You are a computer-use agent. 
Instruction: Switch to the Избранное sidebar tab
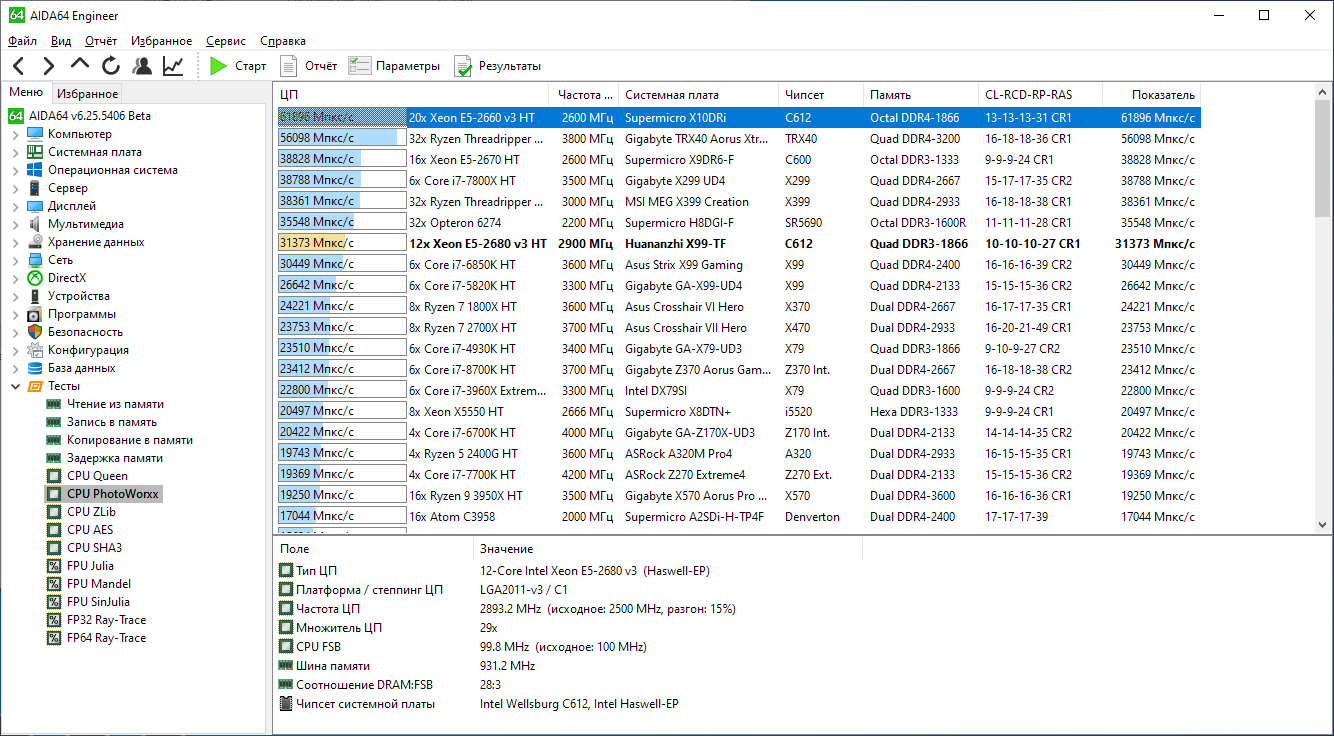(x=87, y=94)
